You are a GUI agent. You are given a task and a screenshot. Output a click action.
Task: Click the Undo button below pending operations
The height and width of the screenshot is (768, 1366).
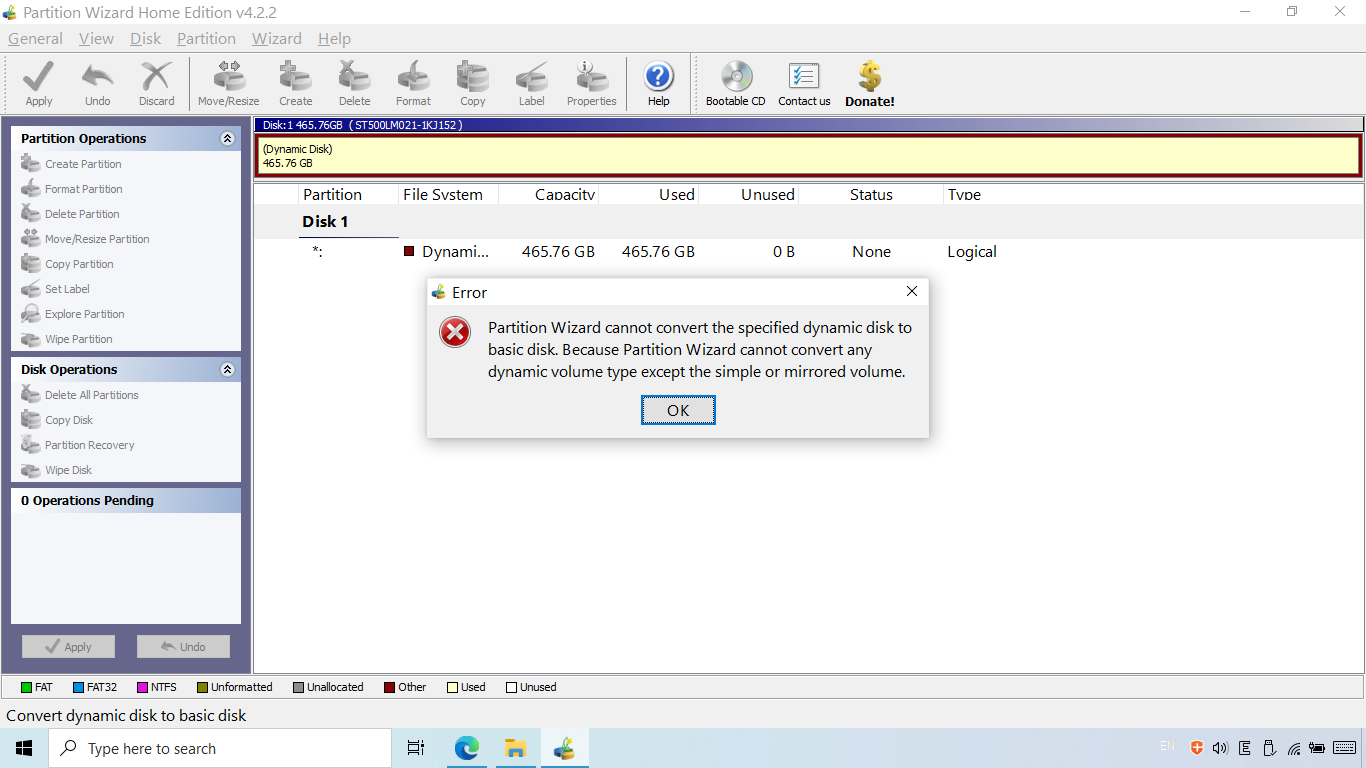tap(183, 647)
